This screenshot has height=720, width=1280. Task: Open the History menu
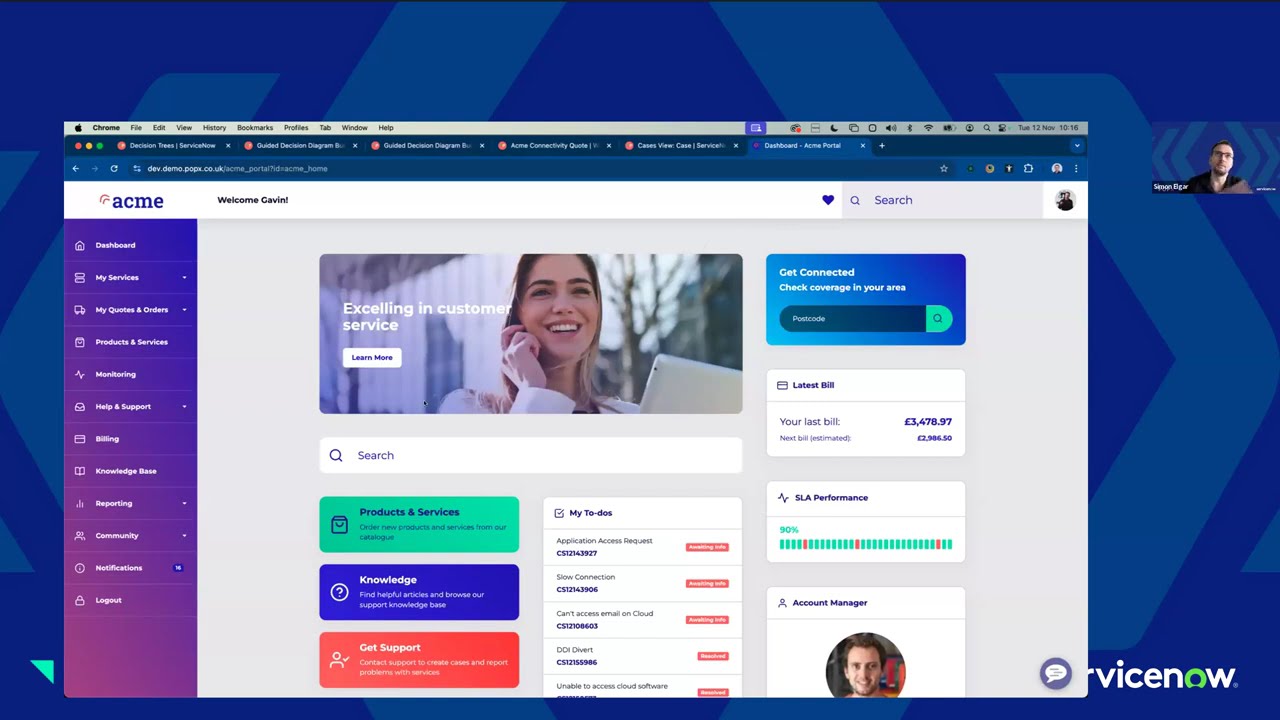[x=214, y=128]
